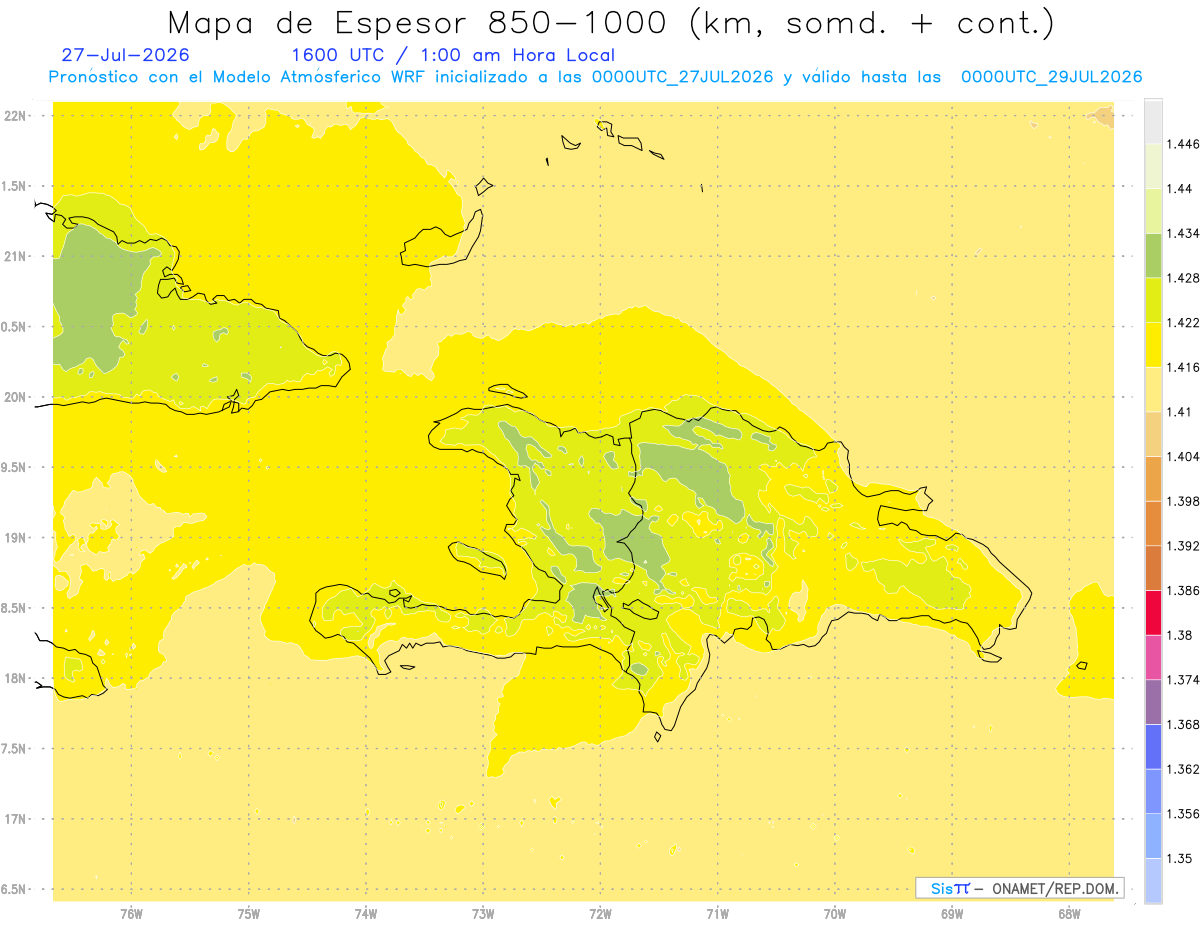The height and width of the screenshot is (927, 1200).
Task: Pick the blue legend swatch between 1.362 and 1.368
Action: (1153, 747)
